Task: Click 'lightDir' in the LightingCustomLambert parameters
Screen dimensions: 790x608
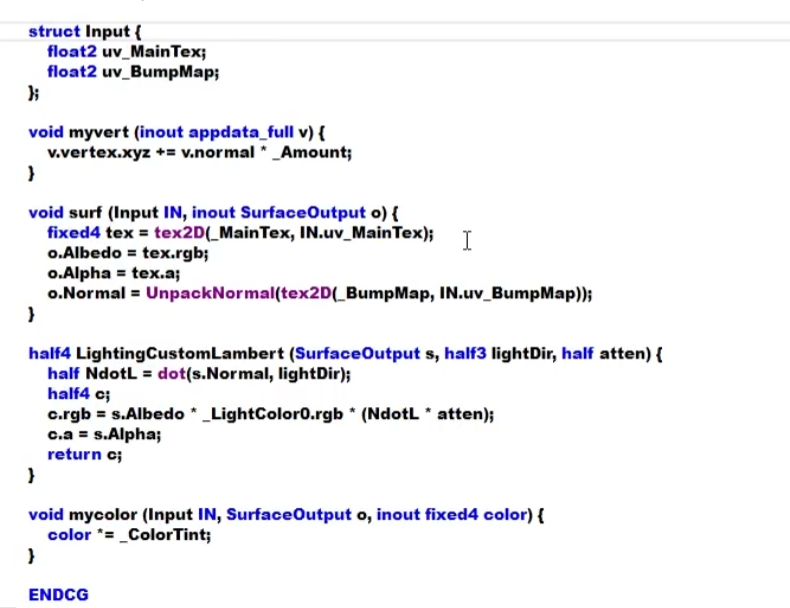Action: 522,353
